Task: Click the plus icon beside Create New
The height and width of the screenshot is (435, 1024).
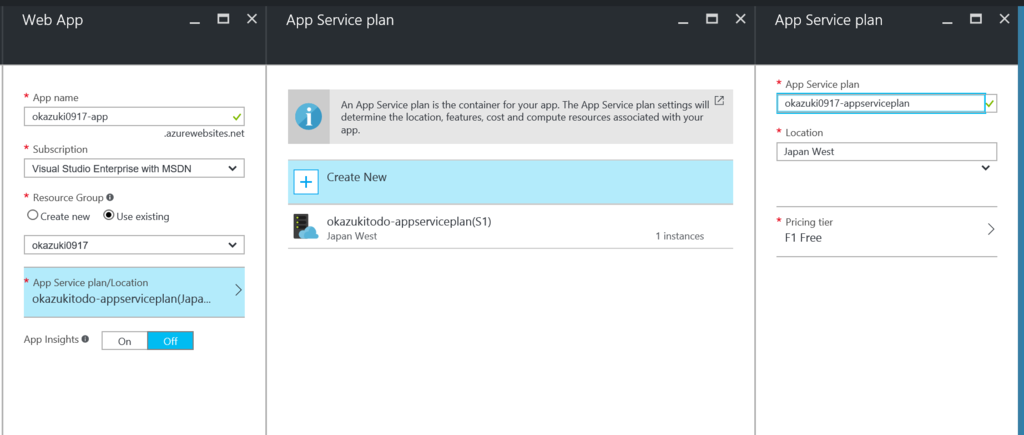Action: [x=306, y=182]
